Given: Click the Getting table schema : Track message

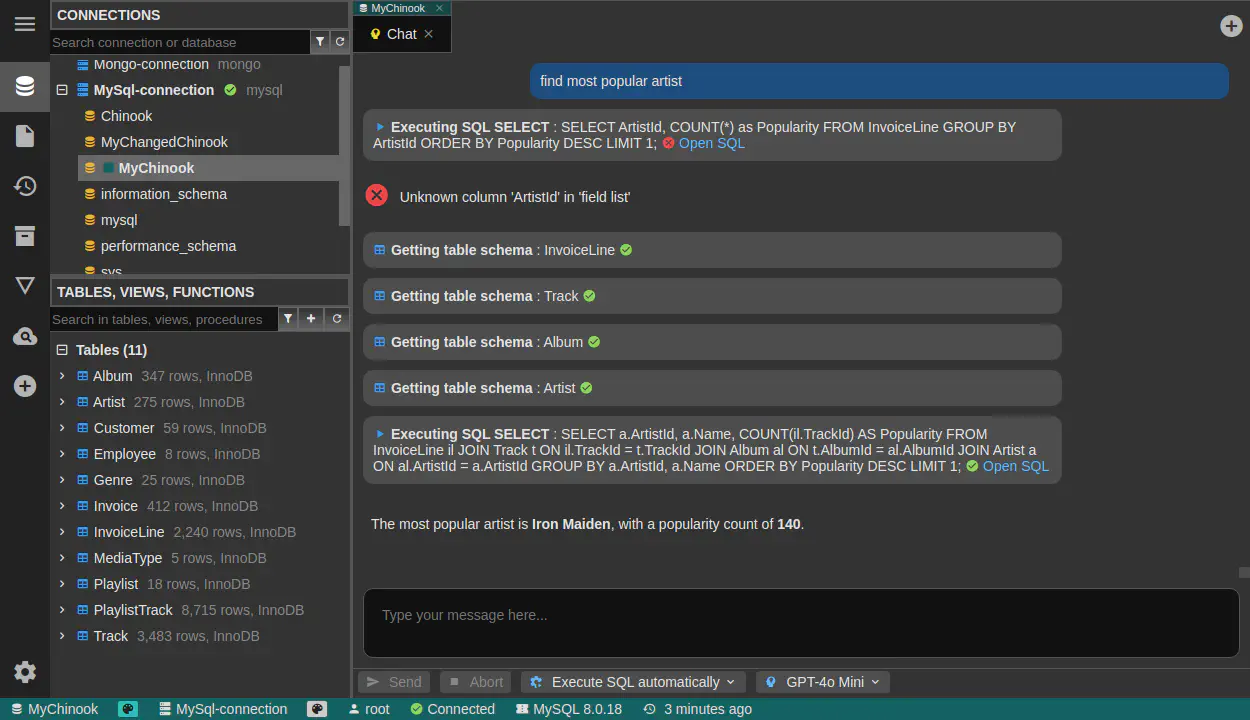Looking at the screenshot, I should pyautogui.click(x=712, y=296).
